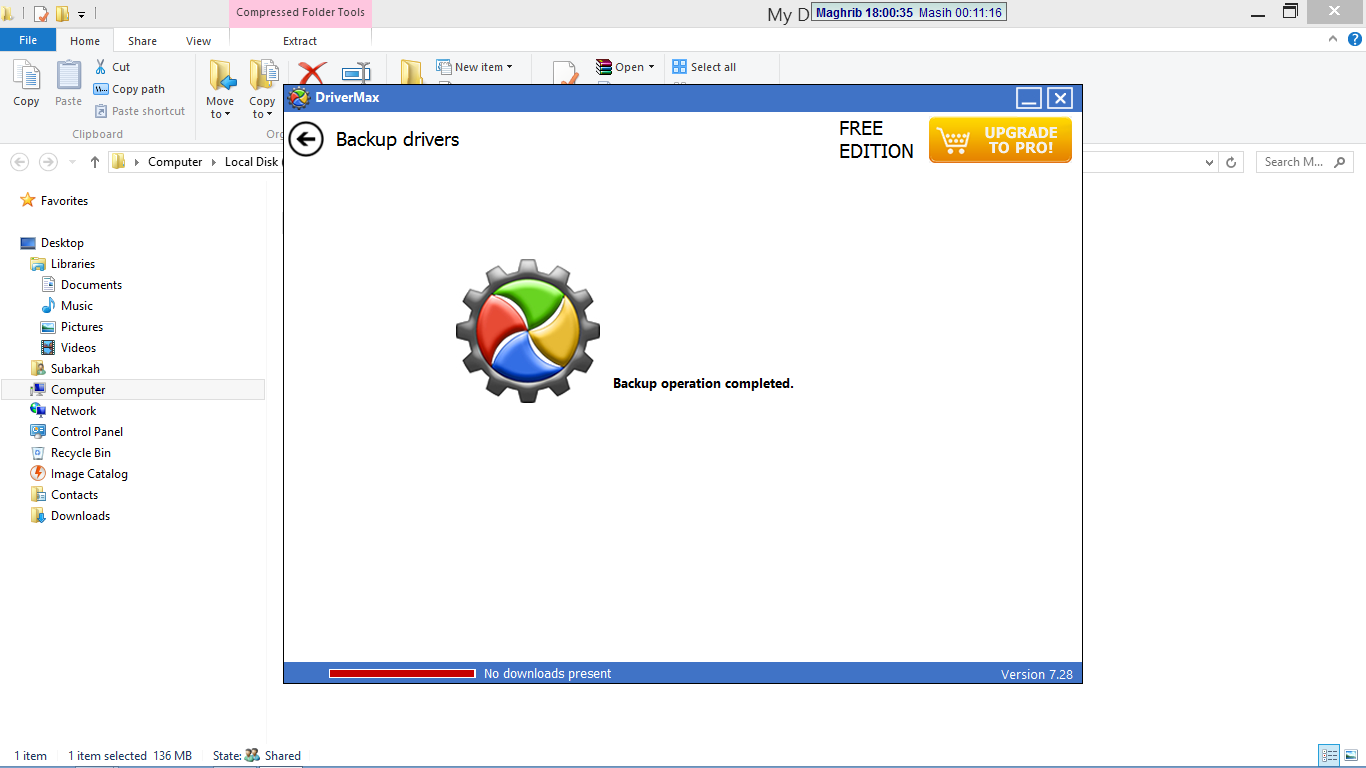This screenshot has width=1366, height=768.
Task: Close the DriverMax window
Action: [x=1060, y=98]
